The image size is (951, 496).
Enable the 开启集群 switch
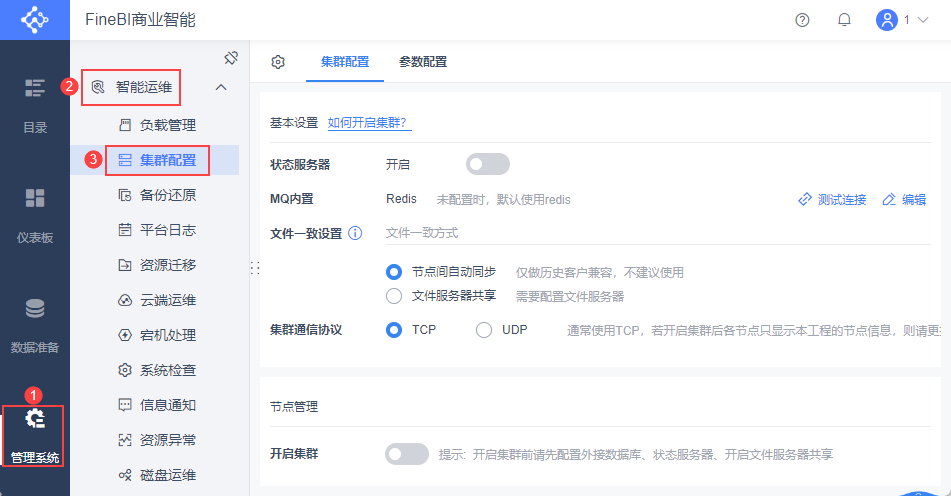(x=406, y=454)
